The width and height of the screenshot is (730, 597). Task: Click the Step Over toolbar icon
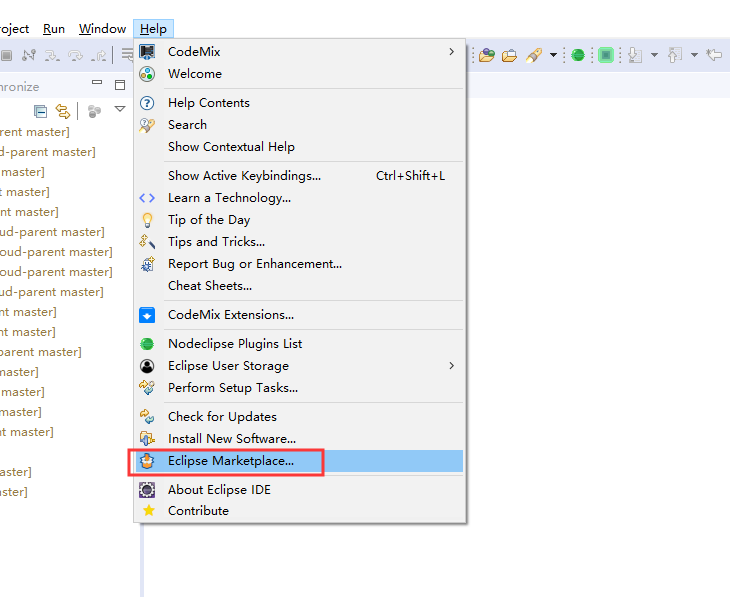coord(75,56)
